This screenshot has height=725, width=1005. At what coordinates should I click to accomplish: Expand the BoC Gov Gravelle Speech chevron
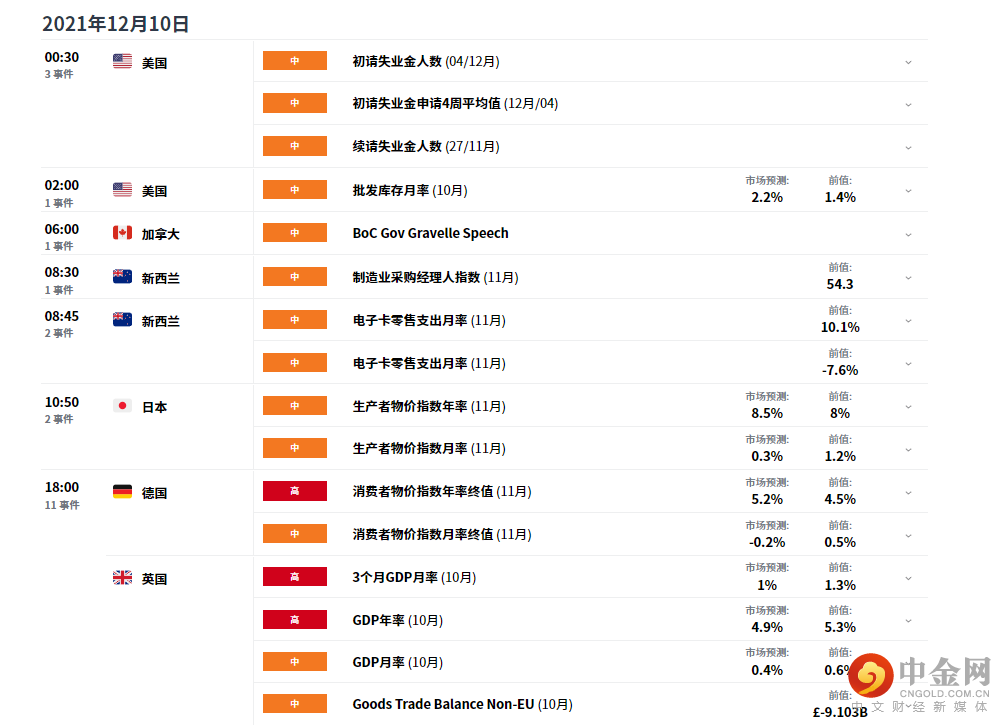(x=908, y=235)
